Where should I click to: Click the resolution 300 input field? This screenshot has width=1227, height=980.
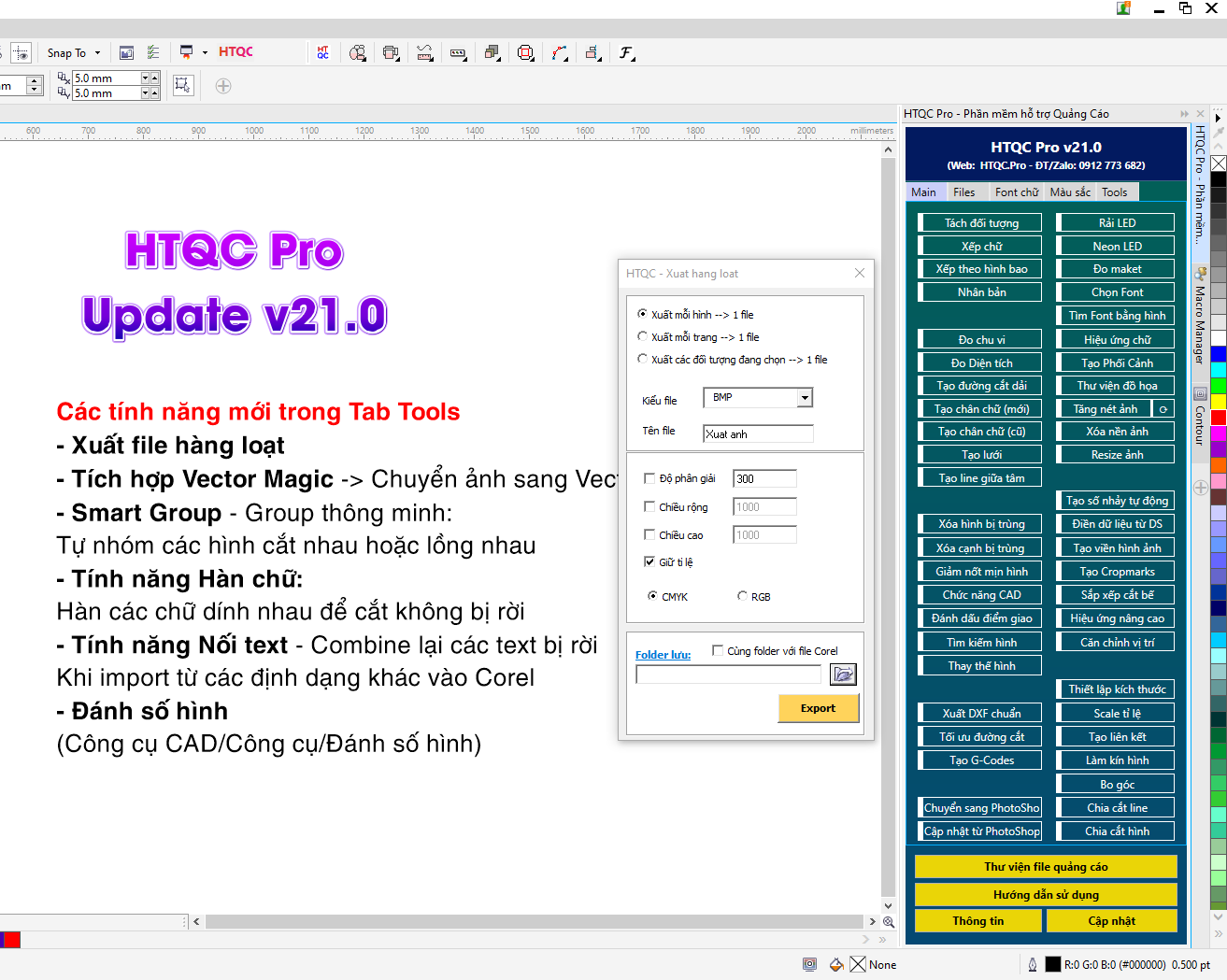(764, 478)
